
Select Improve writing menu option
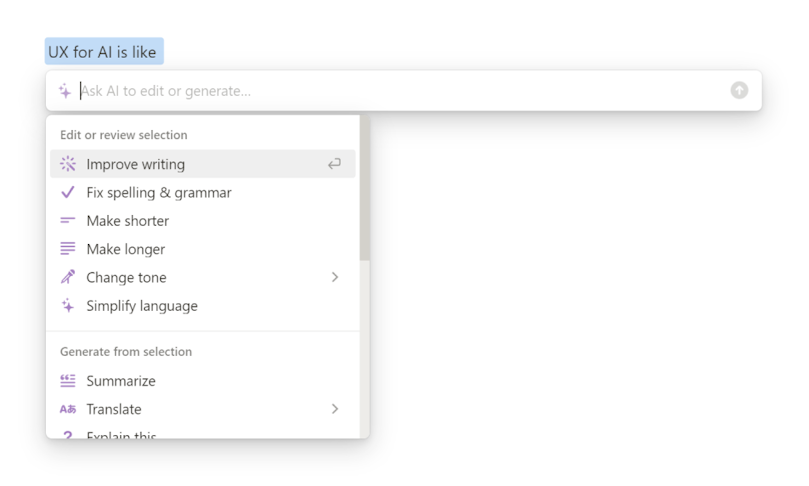[203, 164]
